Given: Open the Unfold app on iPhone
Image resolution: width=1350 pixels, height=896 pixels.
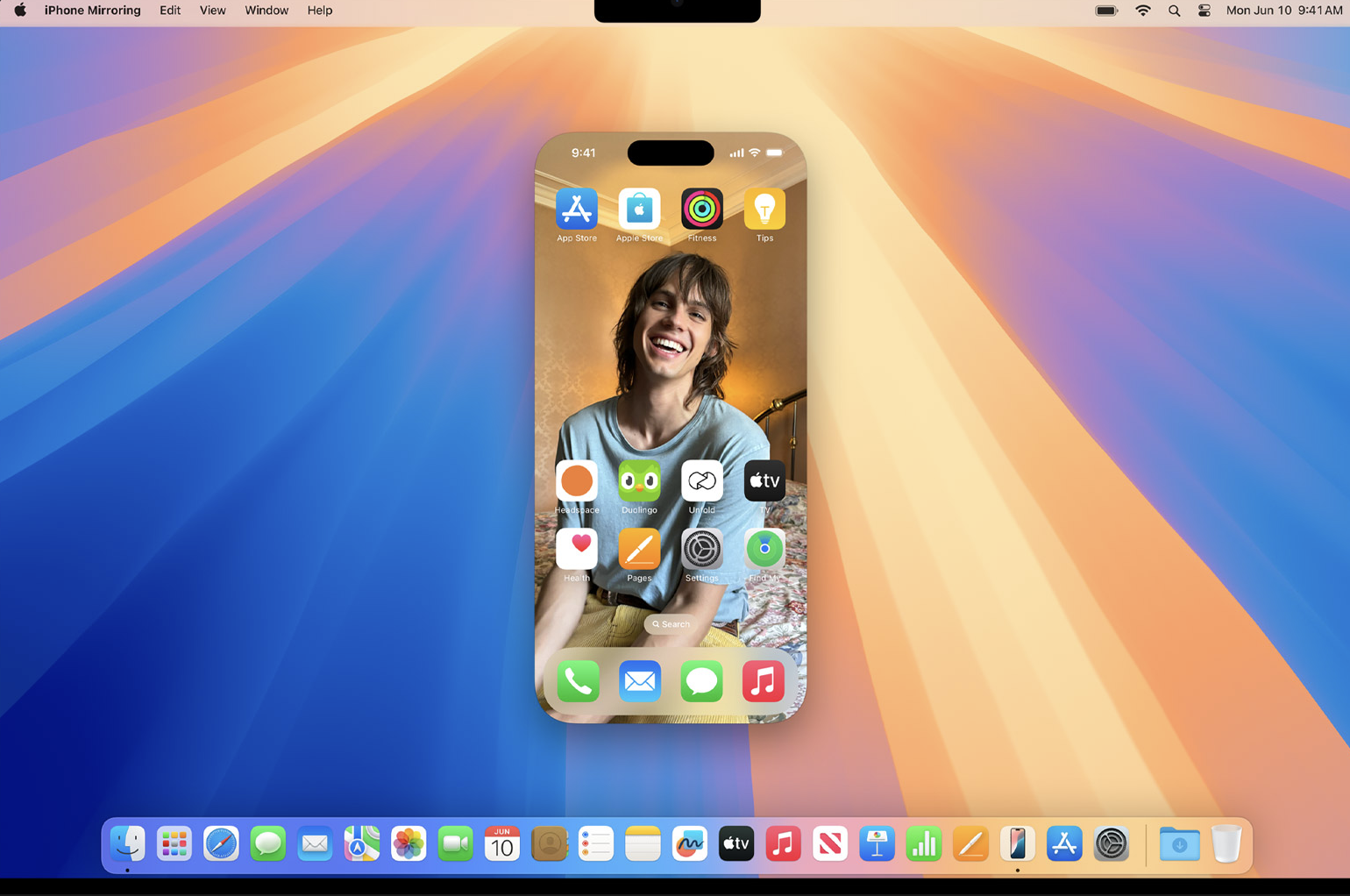Looking at the screenshot, I should (702, 480).
